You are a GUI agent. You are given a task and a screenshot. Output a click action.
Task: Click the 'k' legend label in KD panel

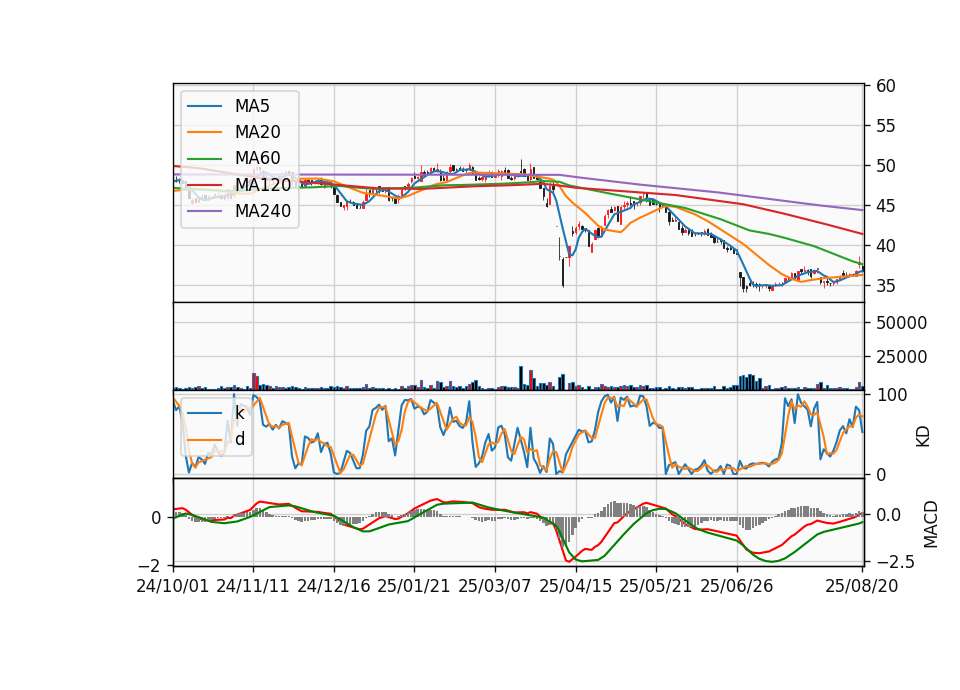point(239,413)
